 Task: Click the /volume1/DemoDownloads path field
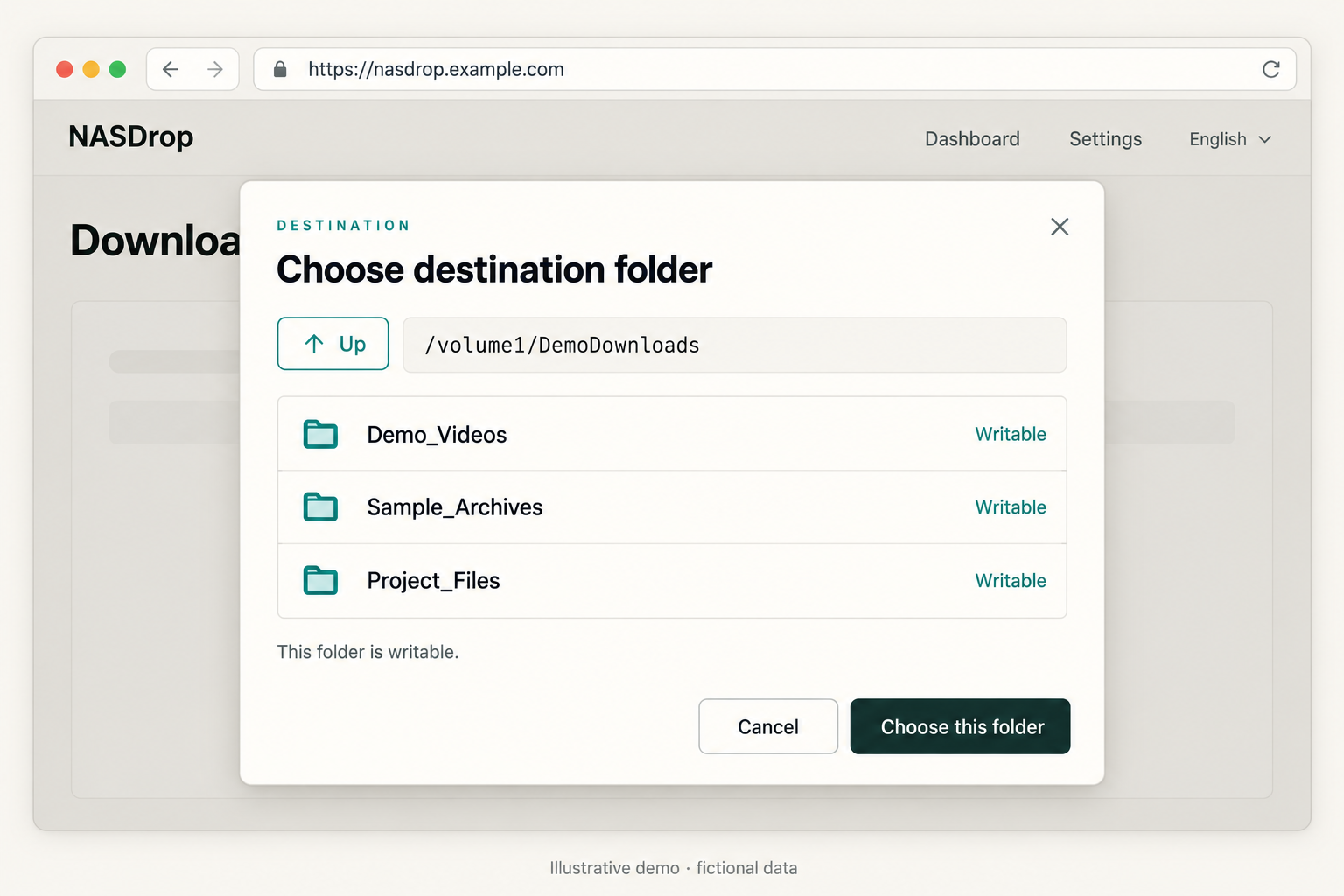(735, 345)
